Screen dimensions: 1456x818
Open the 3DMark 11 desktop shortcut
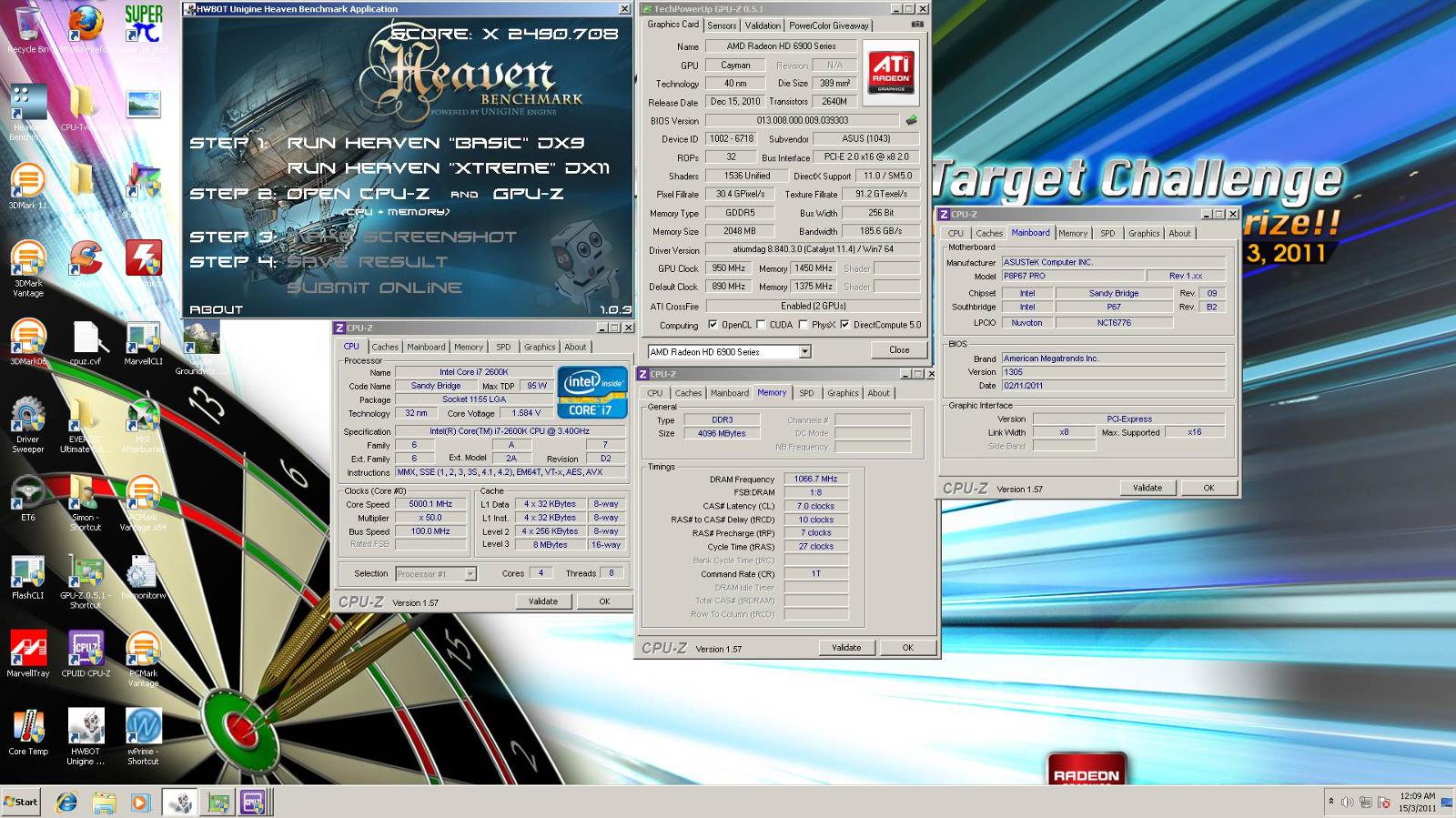[27, 187]
